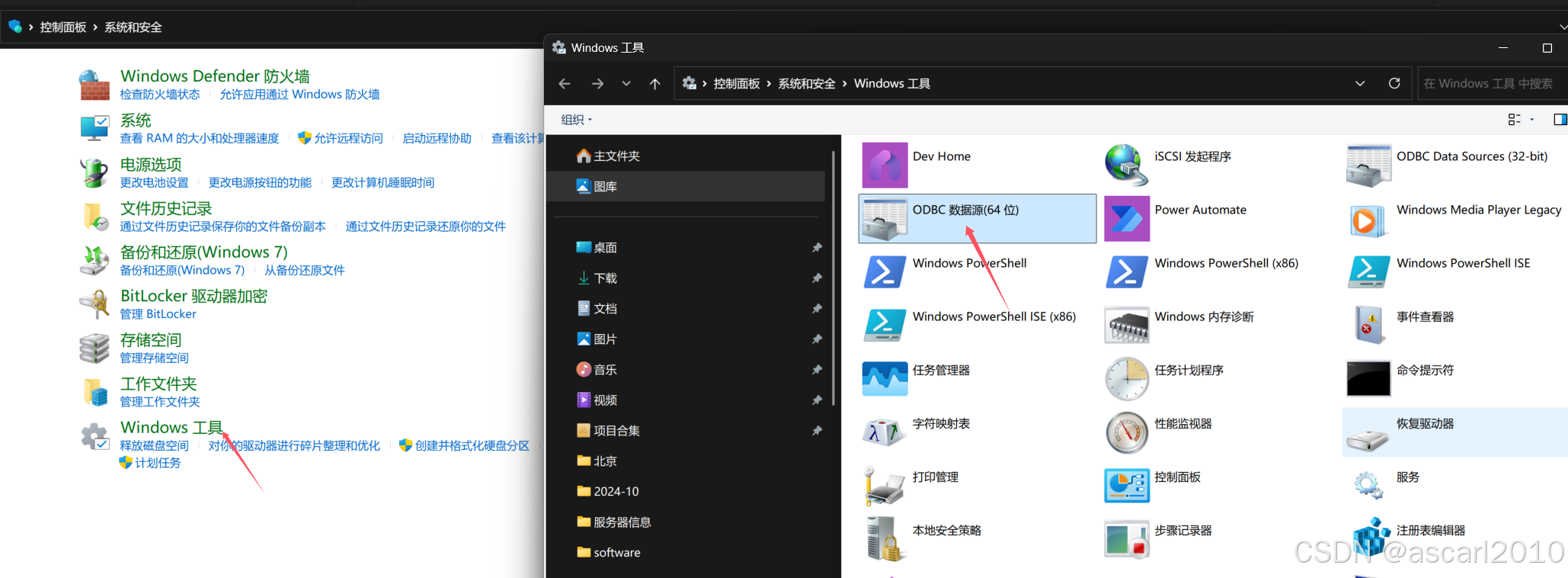1568x578 pixels.
Task: Open iSCSI 发起程序 tool icon
Action: tap(1126, 165)
